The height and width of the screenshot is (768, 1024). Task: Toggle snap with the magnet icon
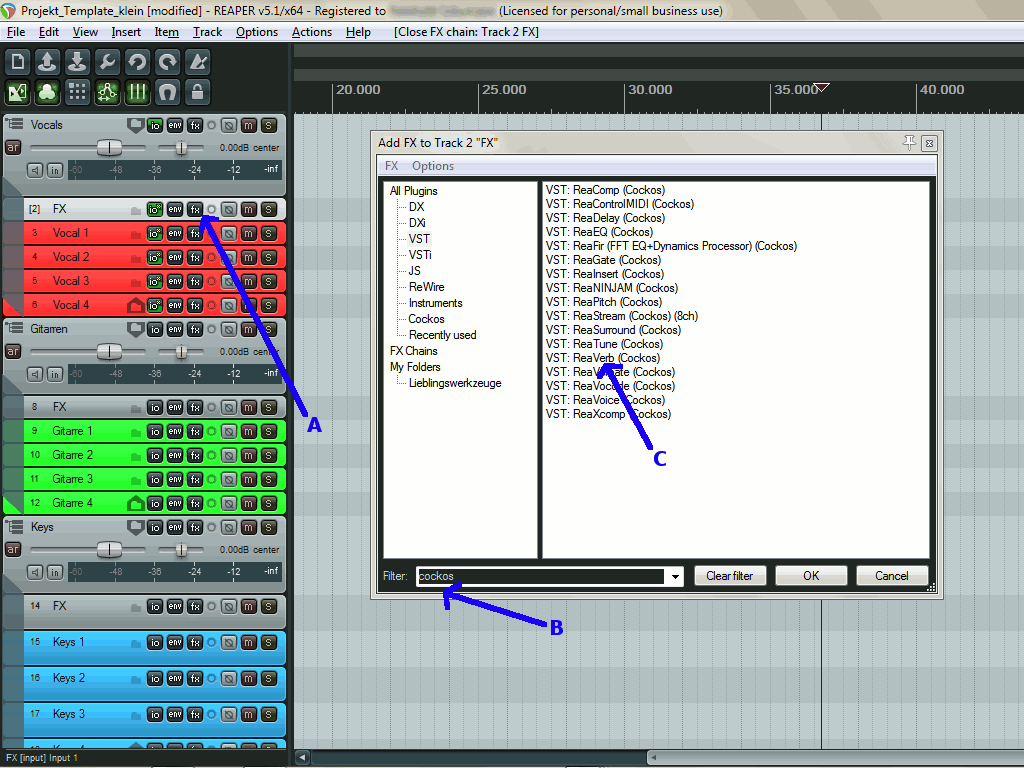click(x=167, y=92)
